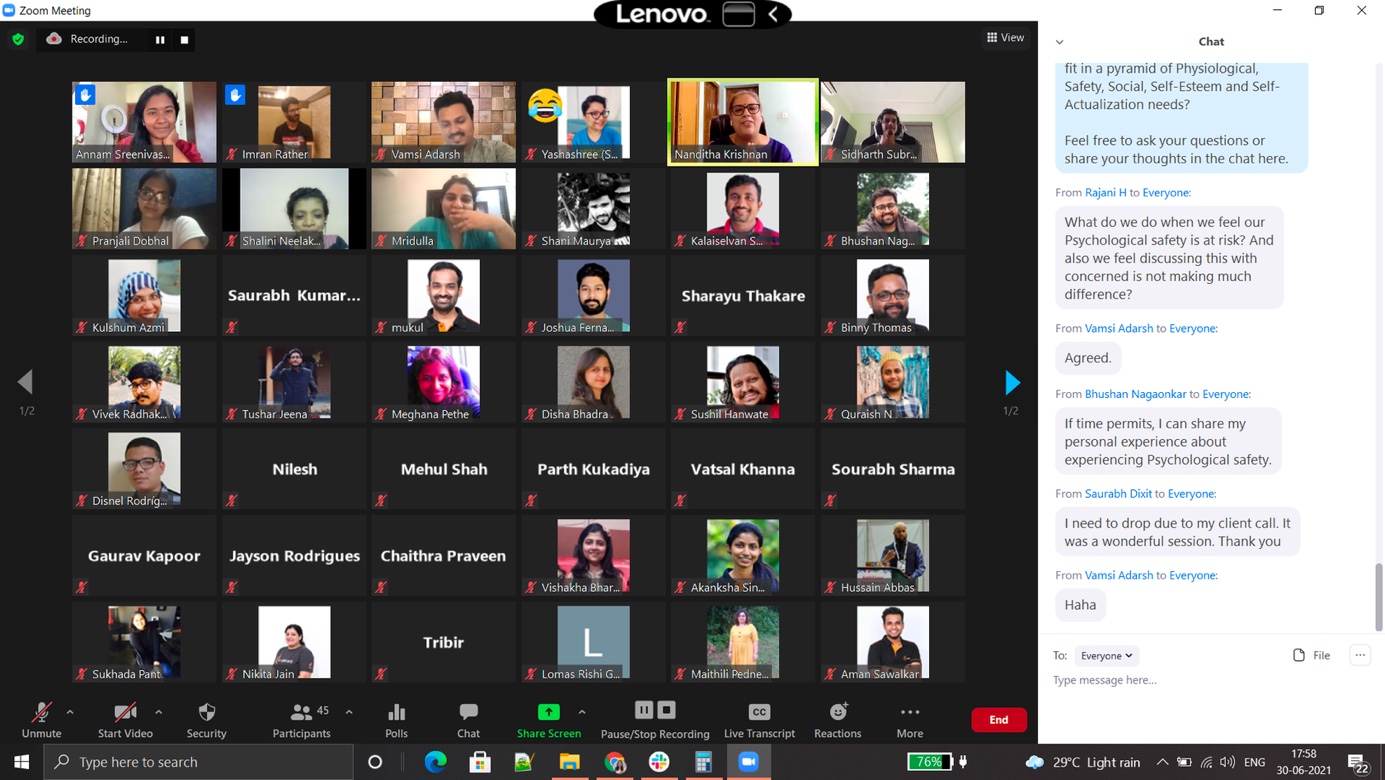Select Nanditha Krishnan video tile

pos(743,122)
